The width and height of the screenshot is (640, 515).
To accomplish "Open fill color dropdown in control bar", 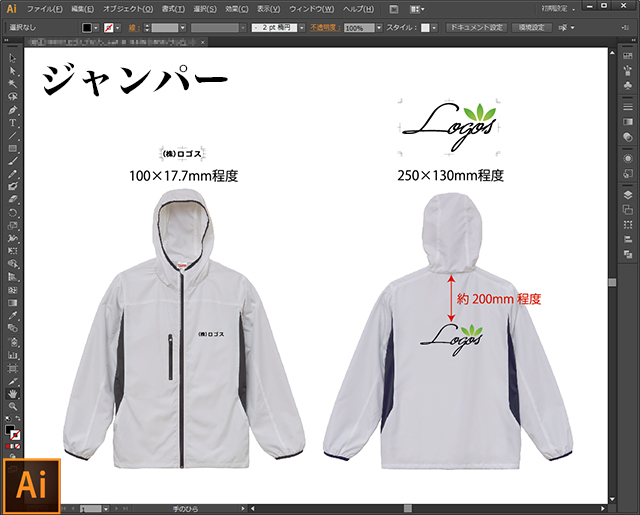I will click(x=96, y=28).
